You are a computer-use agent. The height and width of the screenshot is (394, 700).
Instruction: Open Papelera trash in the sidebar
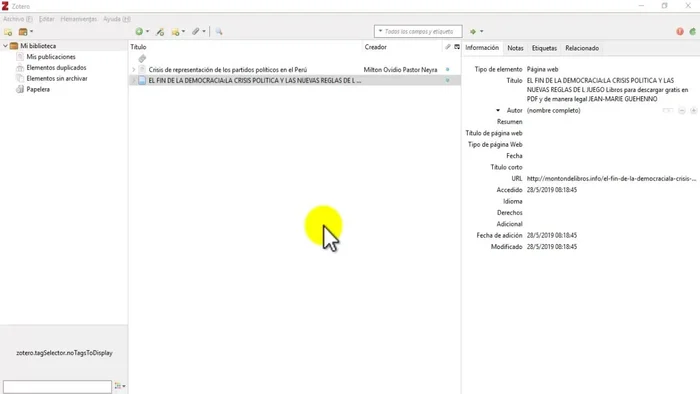tap(38, 89)
